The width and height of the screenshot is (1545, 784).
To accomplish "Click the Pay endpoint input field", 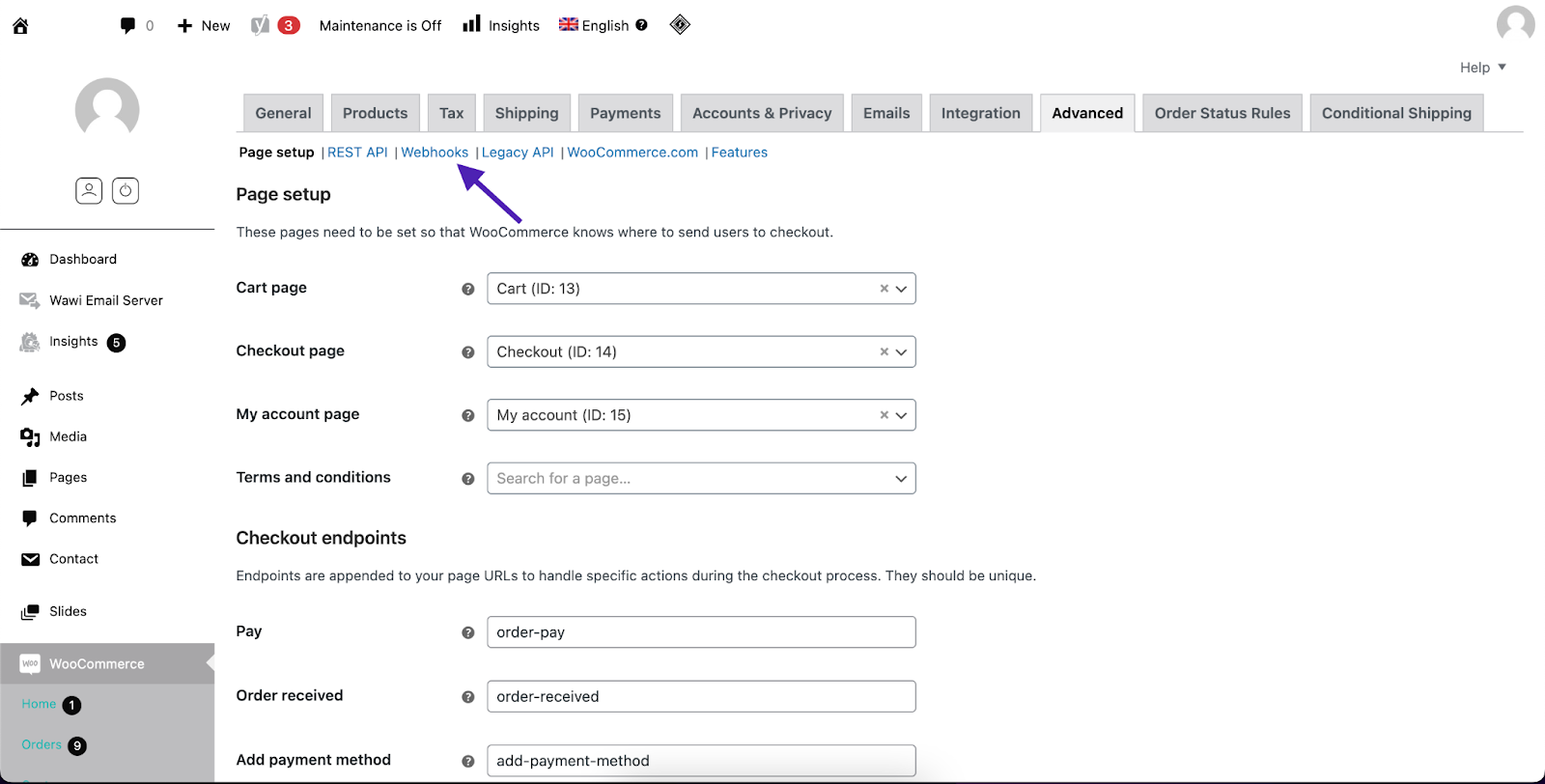I will point(701,632).
